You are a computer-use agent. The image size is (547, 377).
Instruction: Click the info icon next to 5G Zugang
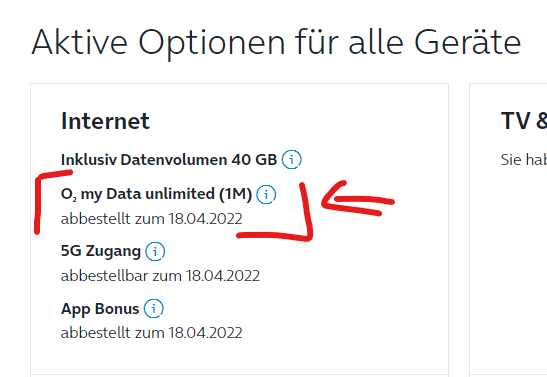click(x=155, y=251)
